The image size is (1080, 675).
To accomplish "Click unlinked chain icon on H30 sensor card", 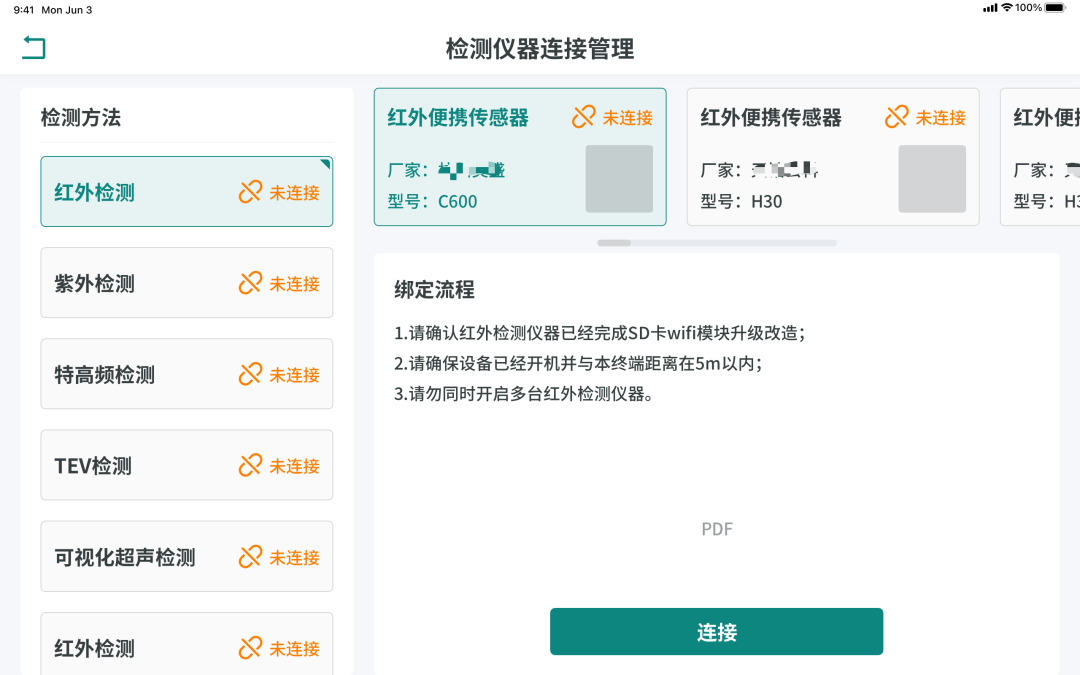I will [x=896, y=117].
